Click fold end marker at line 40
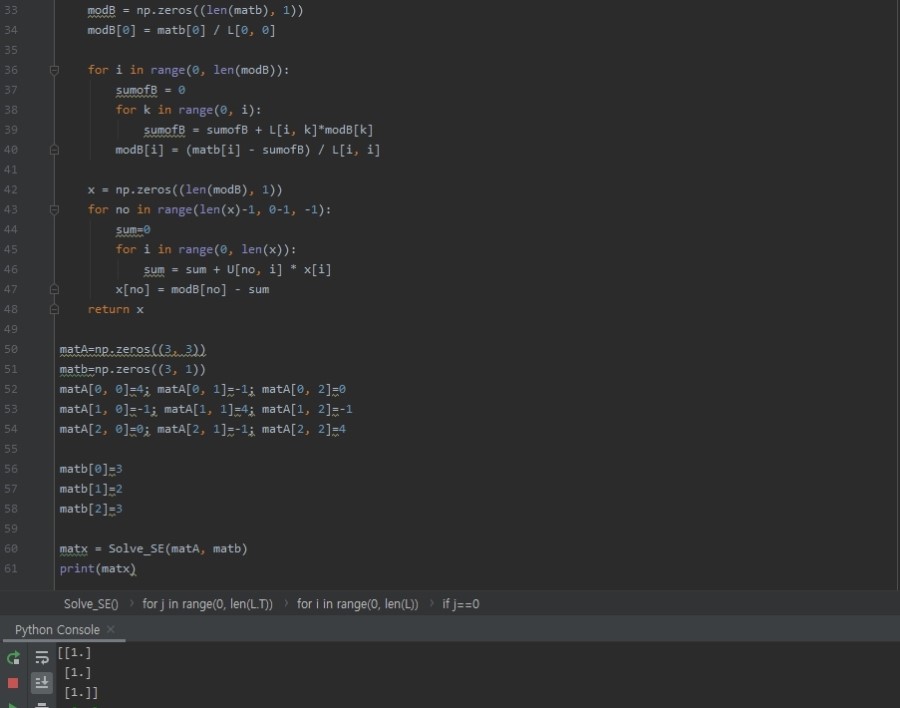 click(x=55, y=150)
